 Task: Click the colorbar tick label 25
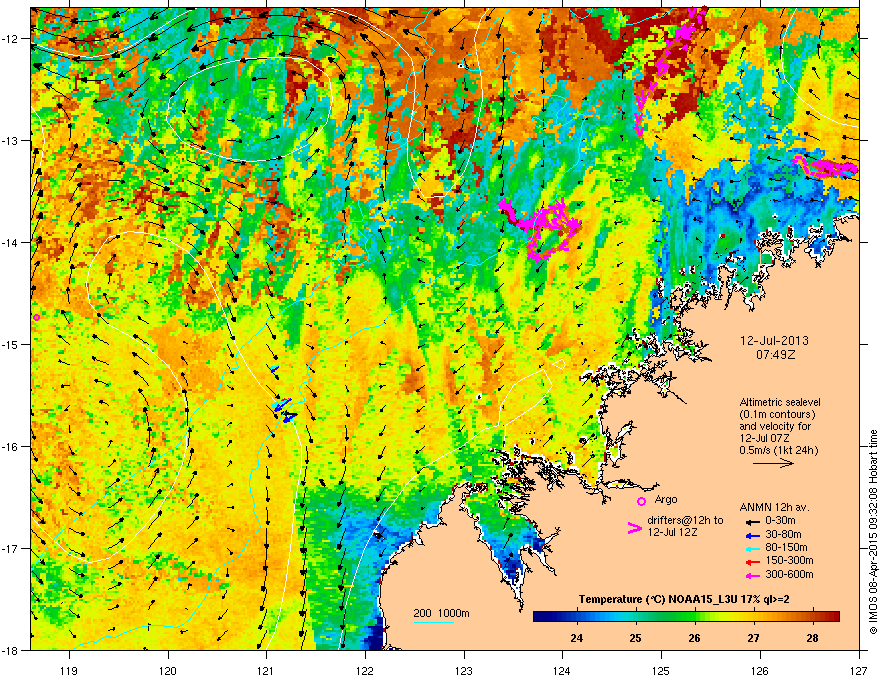[635, 638]
